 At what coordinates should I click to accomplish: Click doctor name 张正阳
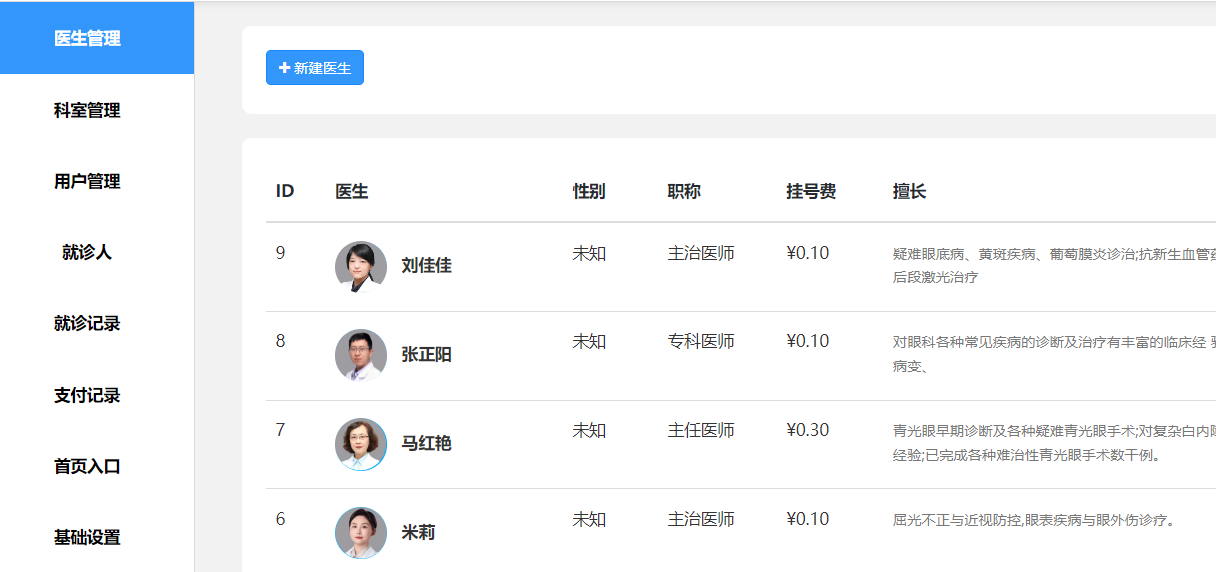coord(426,355)
